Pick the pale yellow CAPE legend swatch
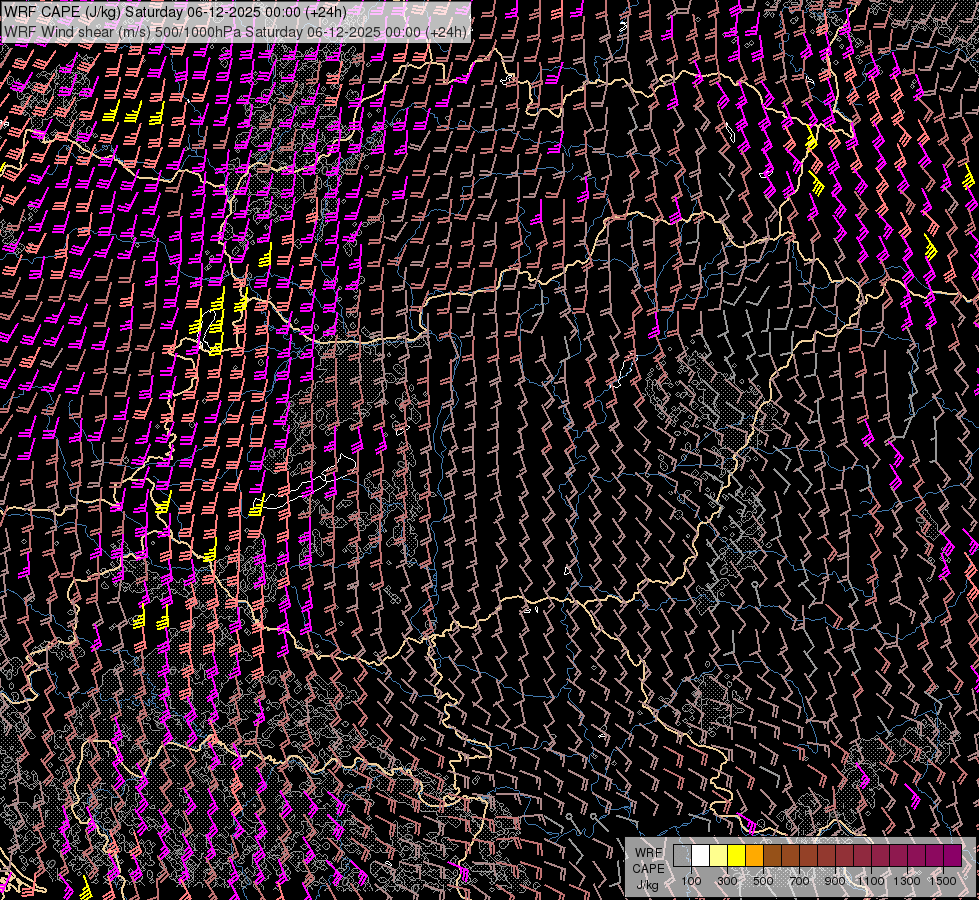The width and height of the screenshot is (979, 900). [718, 855]
